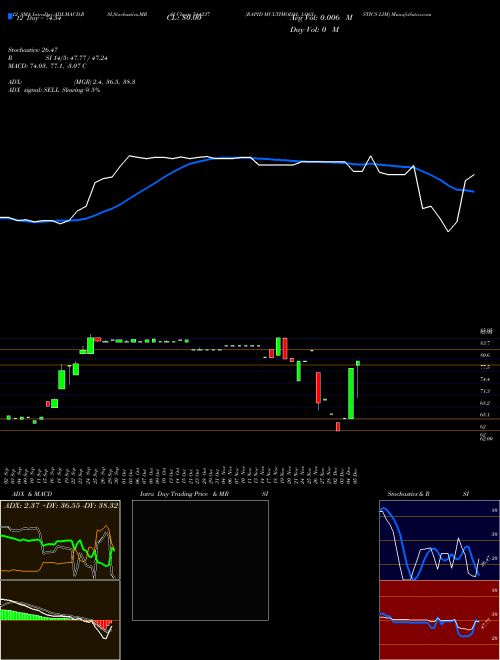
Task: Click the 65.1 price axis label
Action: click(x=485, y=415)
